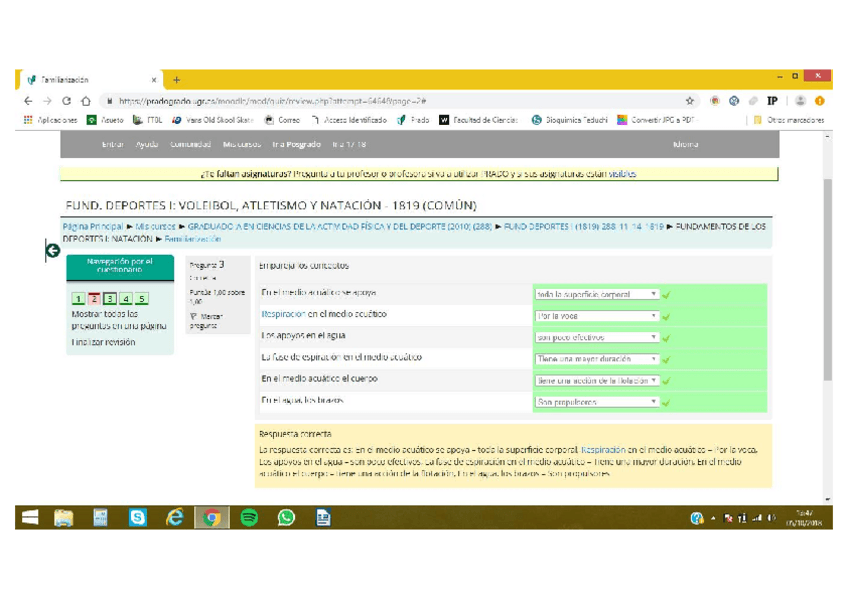Open the 'Son propulsores' dropdown
This screenshot has width=848, height=599.
596,402
